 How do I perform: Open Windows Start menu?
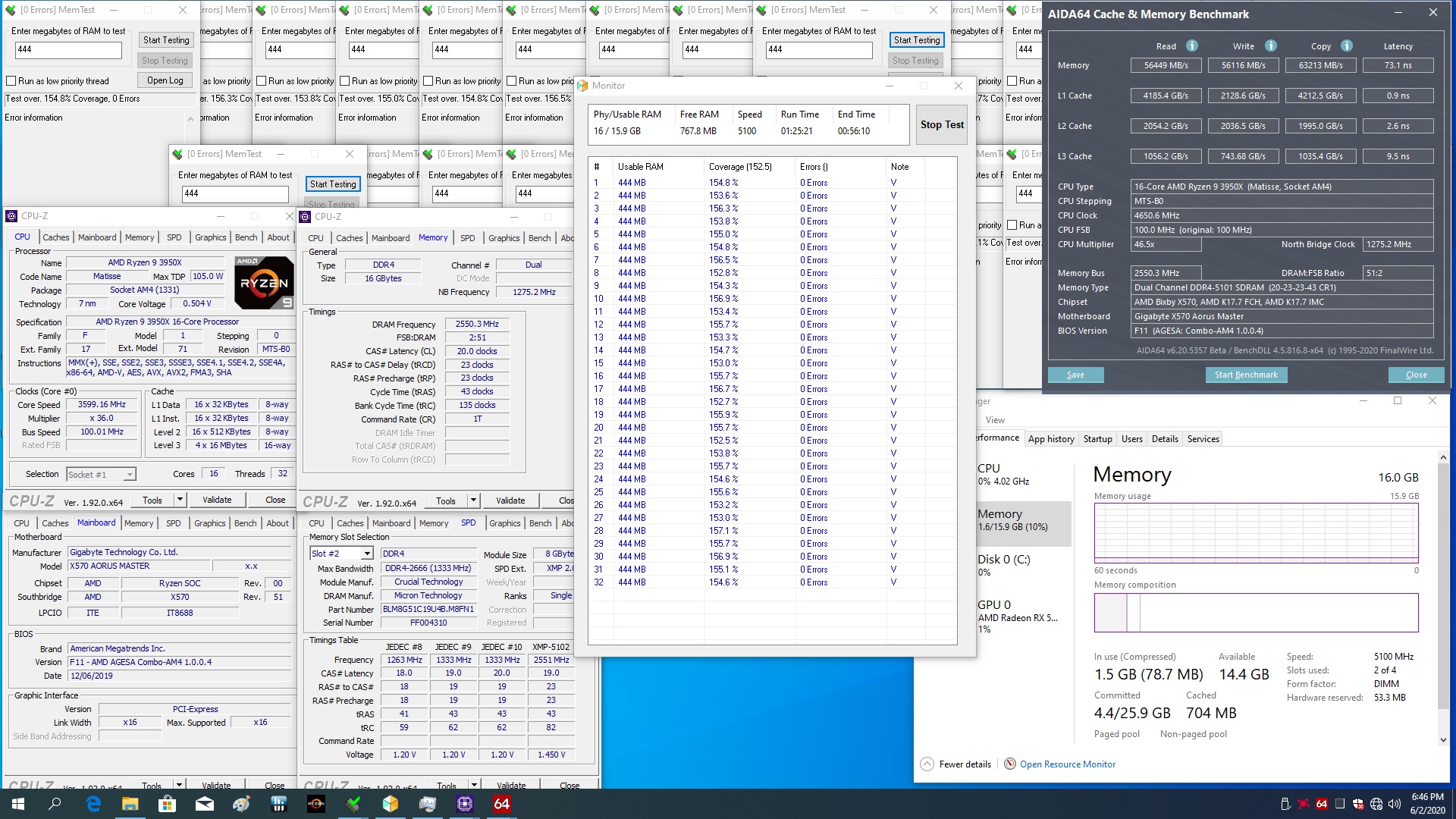[18, 804]
